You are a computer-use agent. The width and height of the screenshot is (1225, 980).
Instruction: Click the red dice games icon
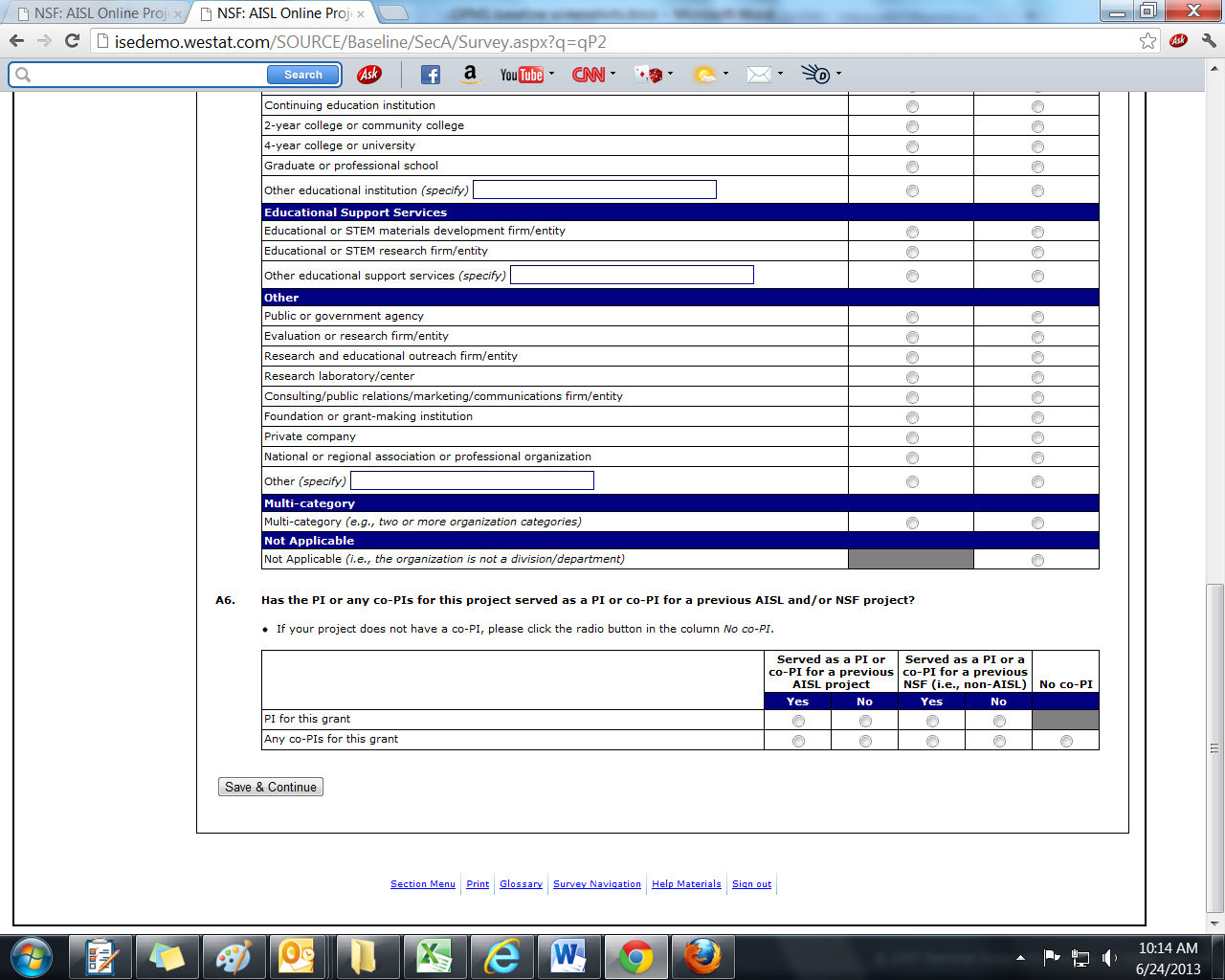point(649,75)
